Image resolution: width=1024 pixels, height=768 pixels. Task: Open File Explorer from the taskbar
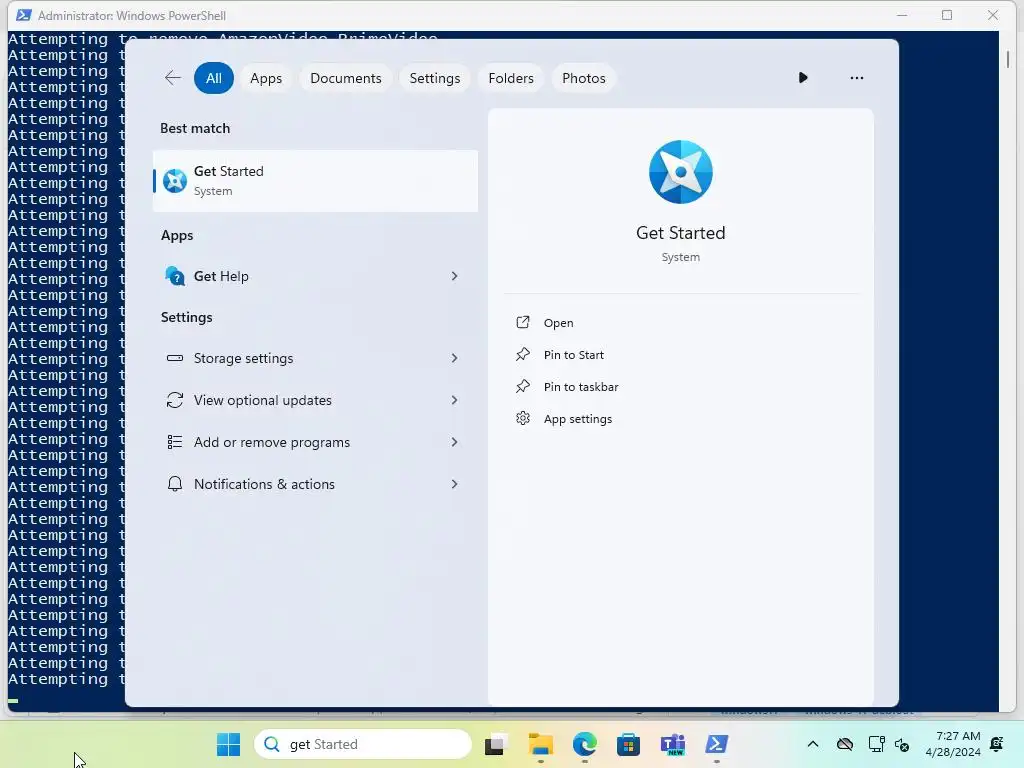[541, 744]
